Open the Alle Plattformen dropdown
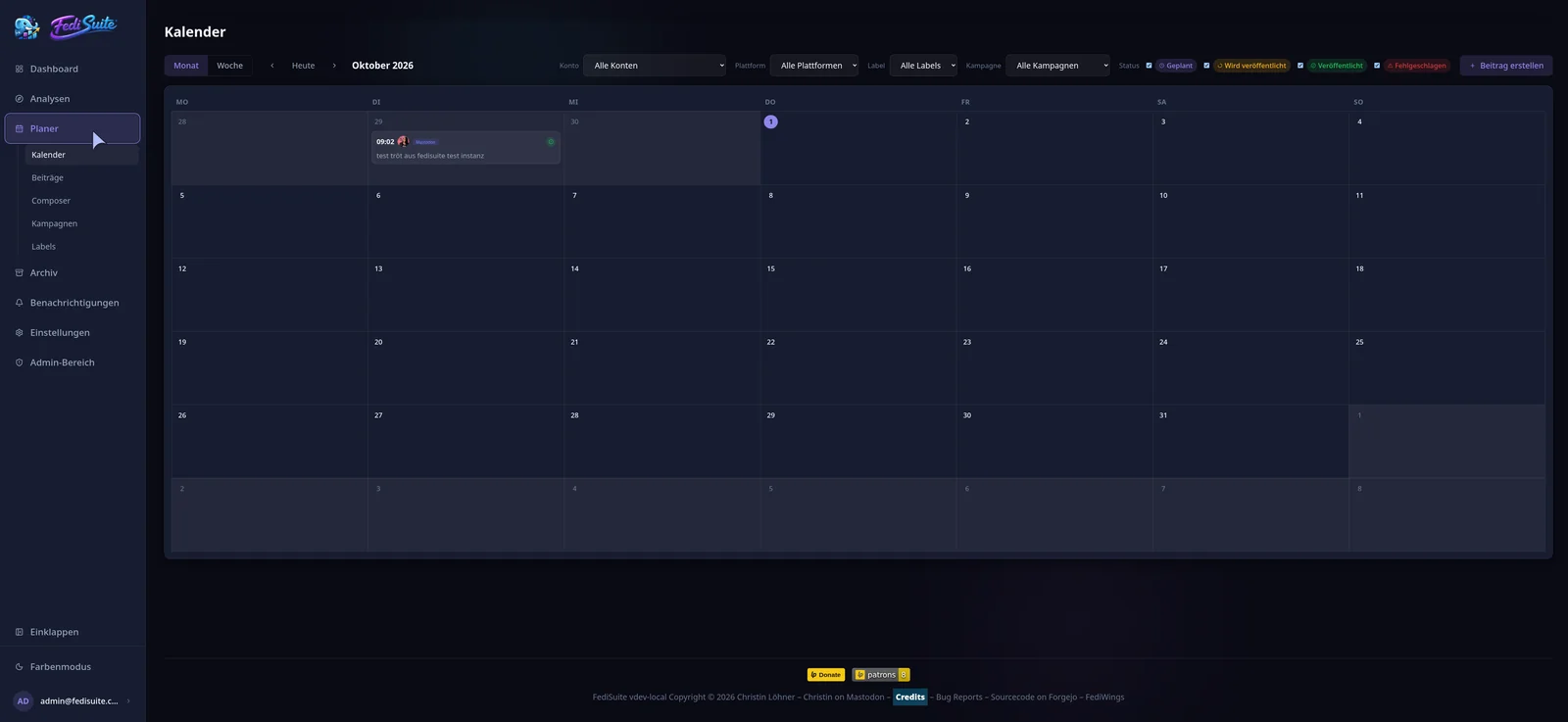Image resolution: width=1568 pixels, height=722 pixels. [814, 66]
